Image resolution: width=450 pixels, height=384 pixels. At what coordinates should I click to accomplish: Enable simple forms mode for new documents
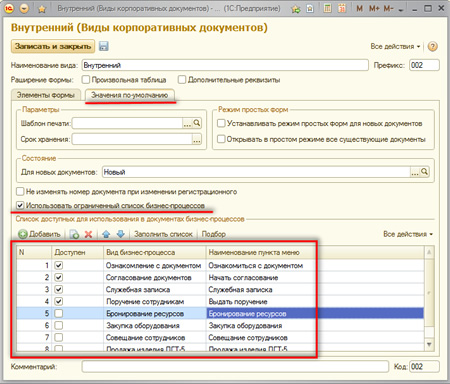point(221,123)
